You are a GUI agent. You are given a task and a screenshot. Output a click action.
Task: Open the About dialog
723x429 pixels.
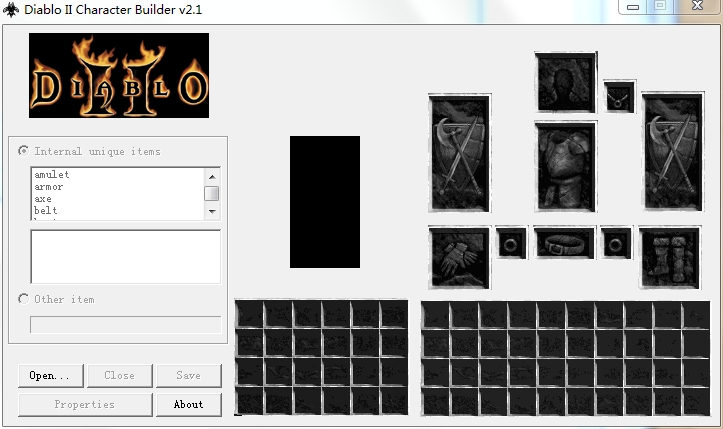[x=189, y=405]
